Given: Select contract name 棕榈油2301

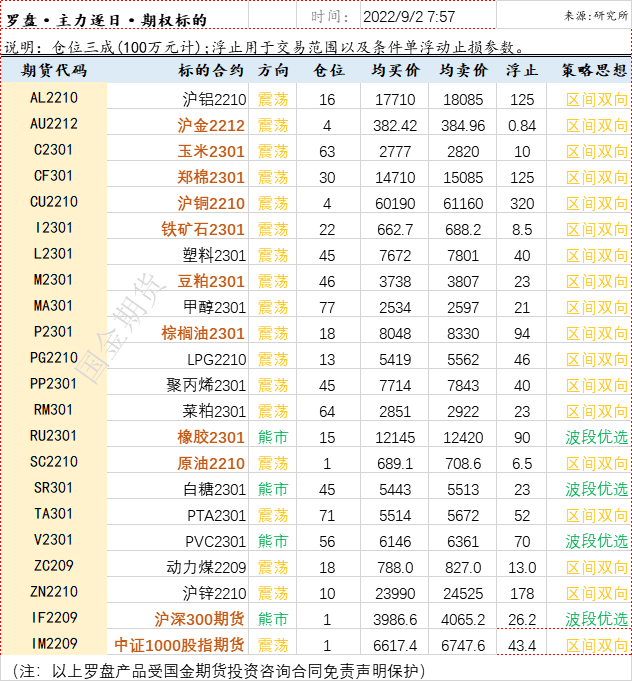Looking at the screenshot, I should tap(203, 334).
